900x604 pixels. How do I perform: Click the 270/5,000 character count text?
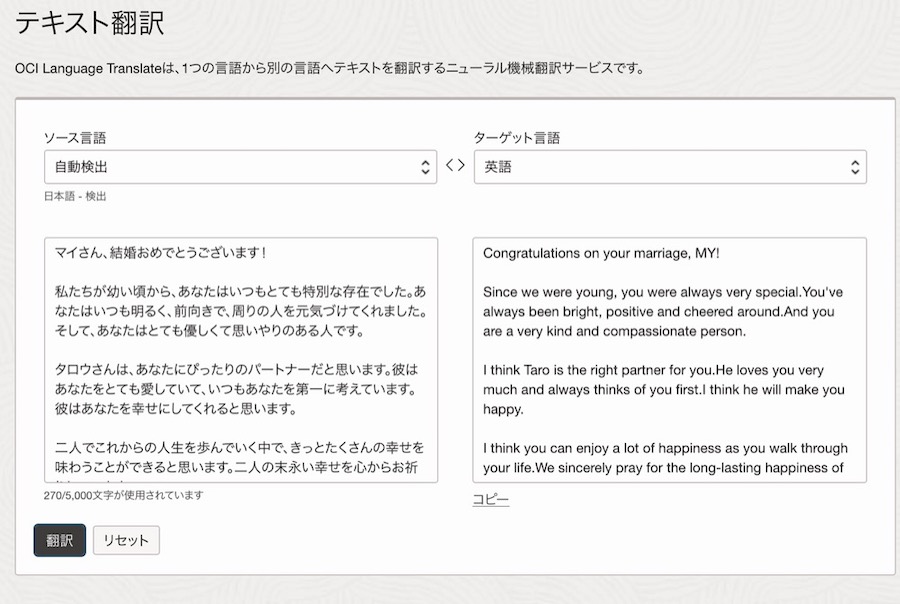tap(123, 495)
